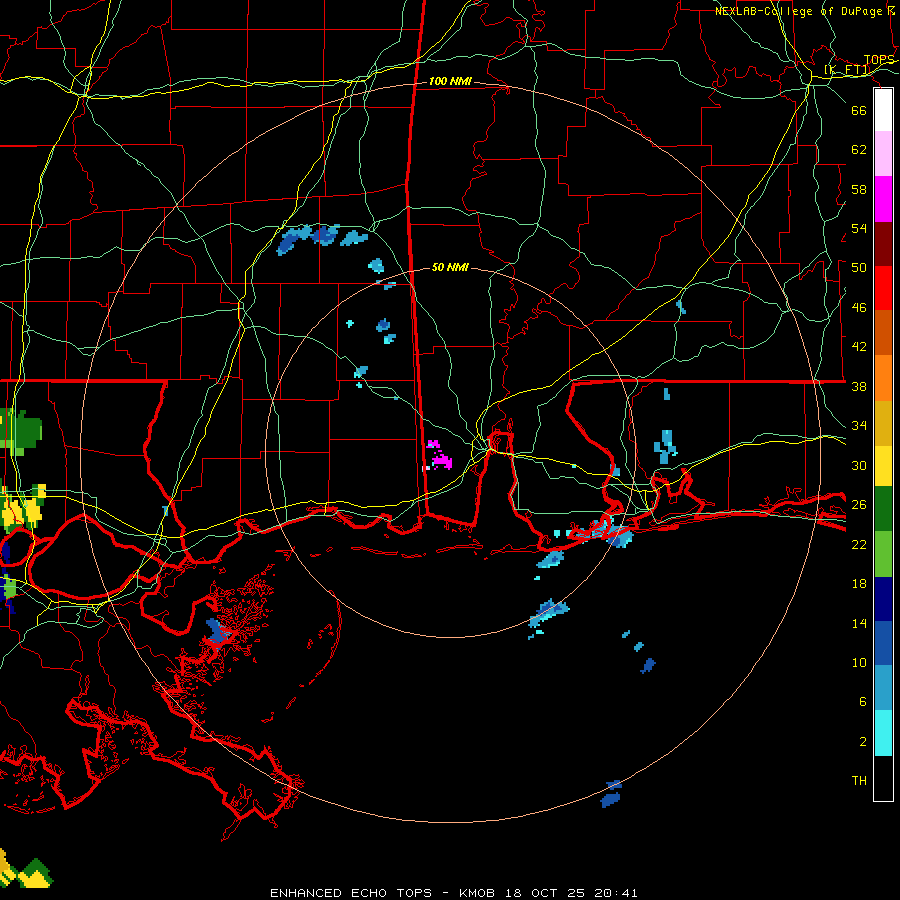
Task: Select the dark red legend swatch
Action: (x=883, y=244)
